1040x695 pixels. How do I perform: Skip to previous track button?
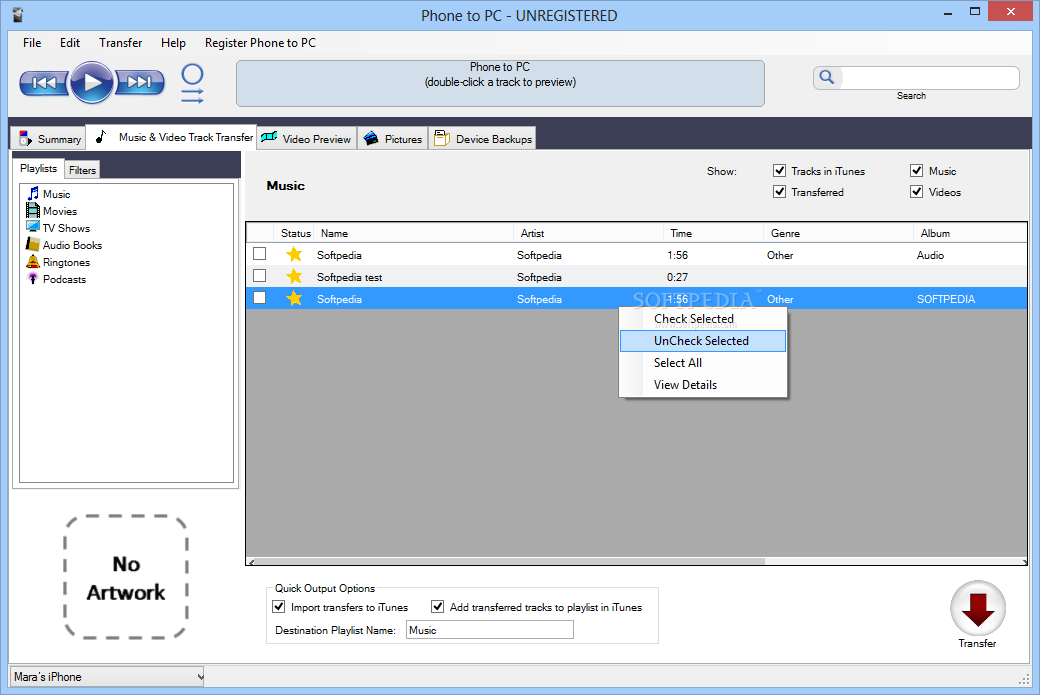tap(44, 83)
